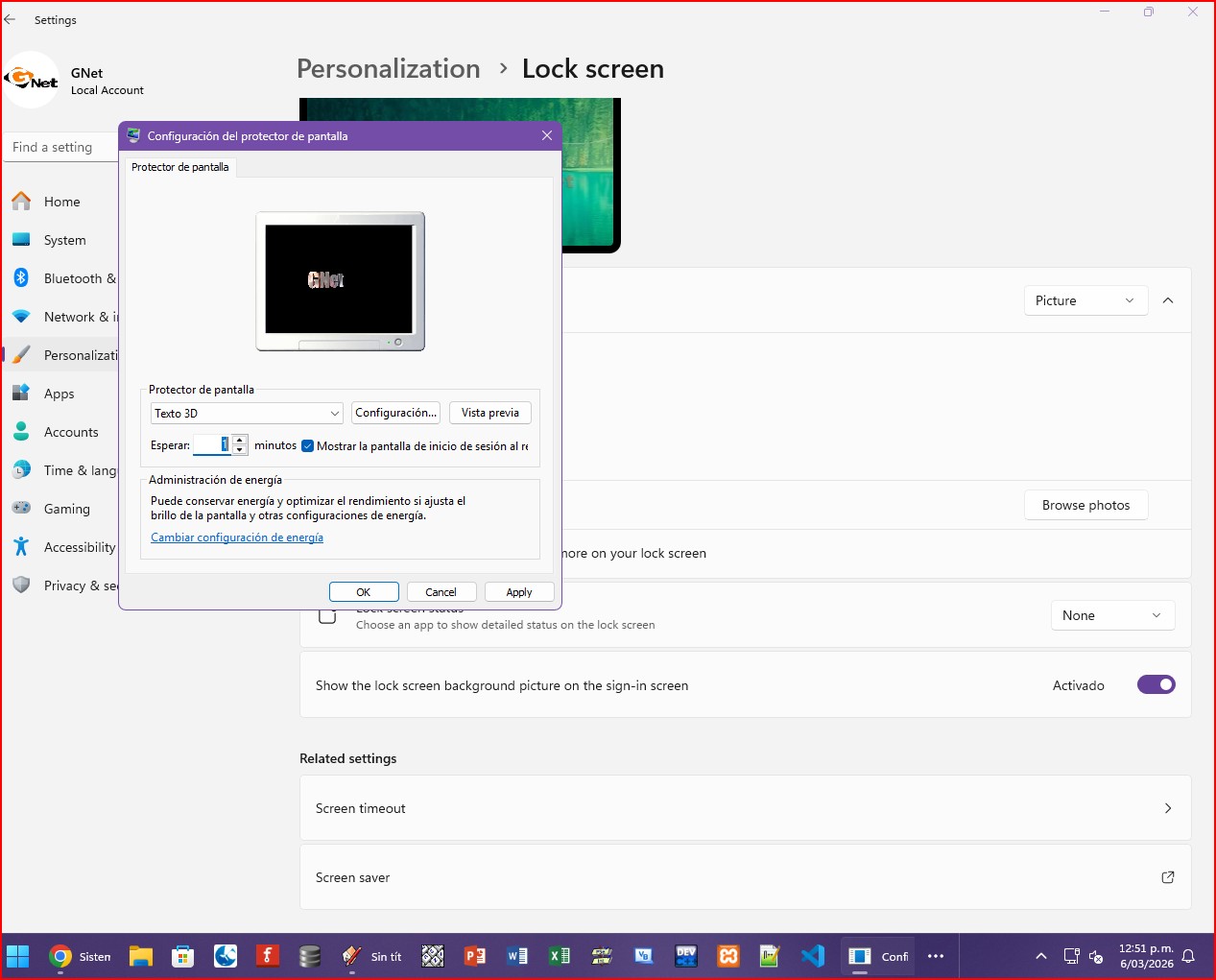Select the 'Protector de pantalla' tab
Screen dimensions: 1216x980
point(180,167)
